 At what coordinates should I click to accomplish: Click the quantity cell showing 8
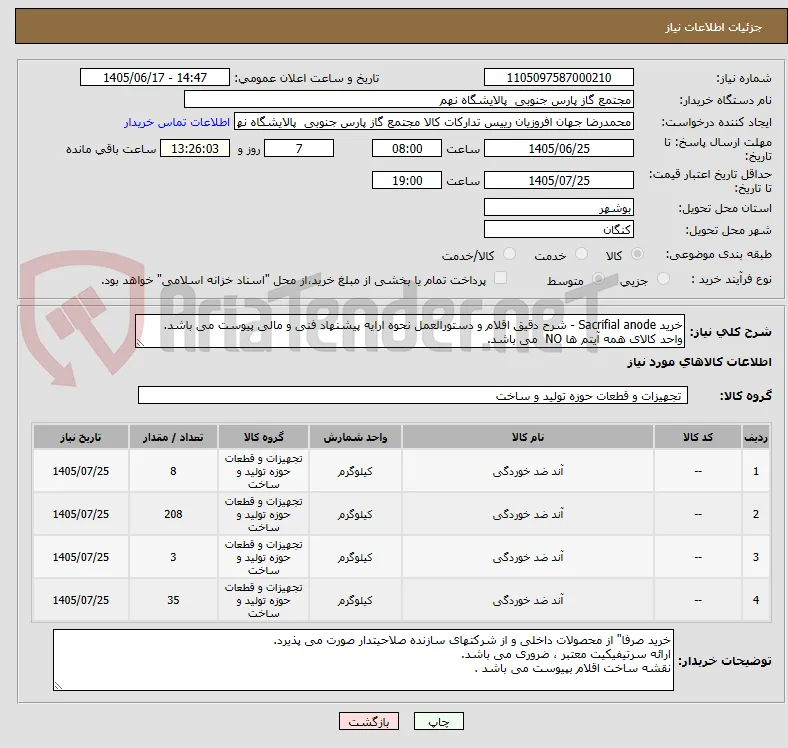[173, 471]
